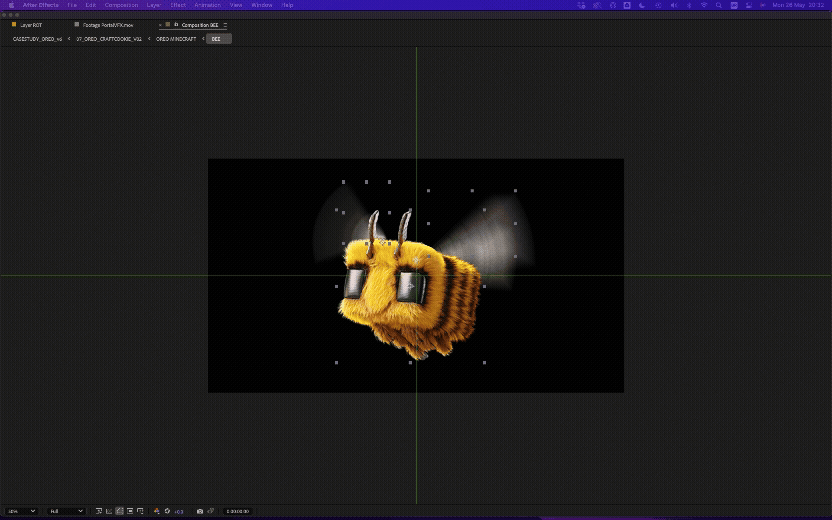Open the Full resolution dropdown

pos(66,511)
